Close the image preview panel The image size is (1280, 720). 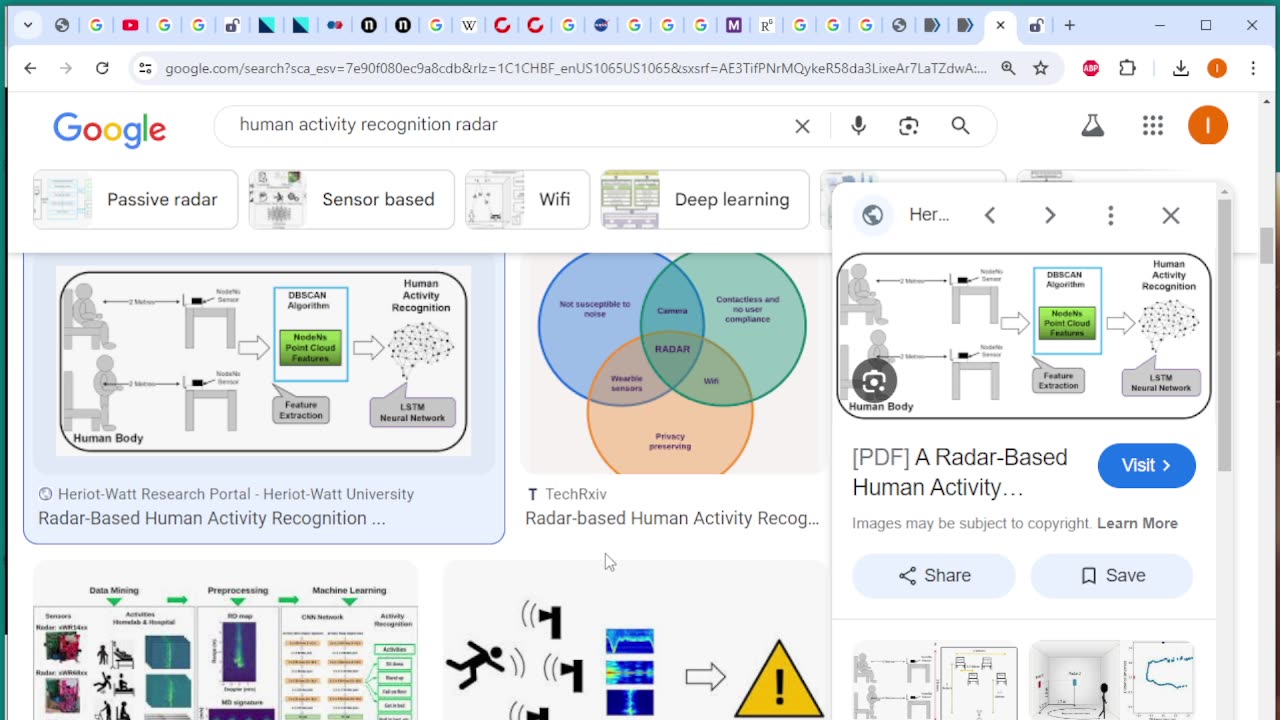[x=1171, y=215]
